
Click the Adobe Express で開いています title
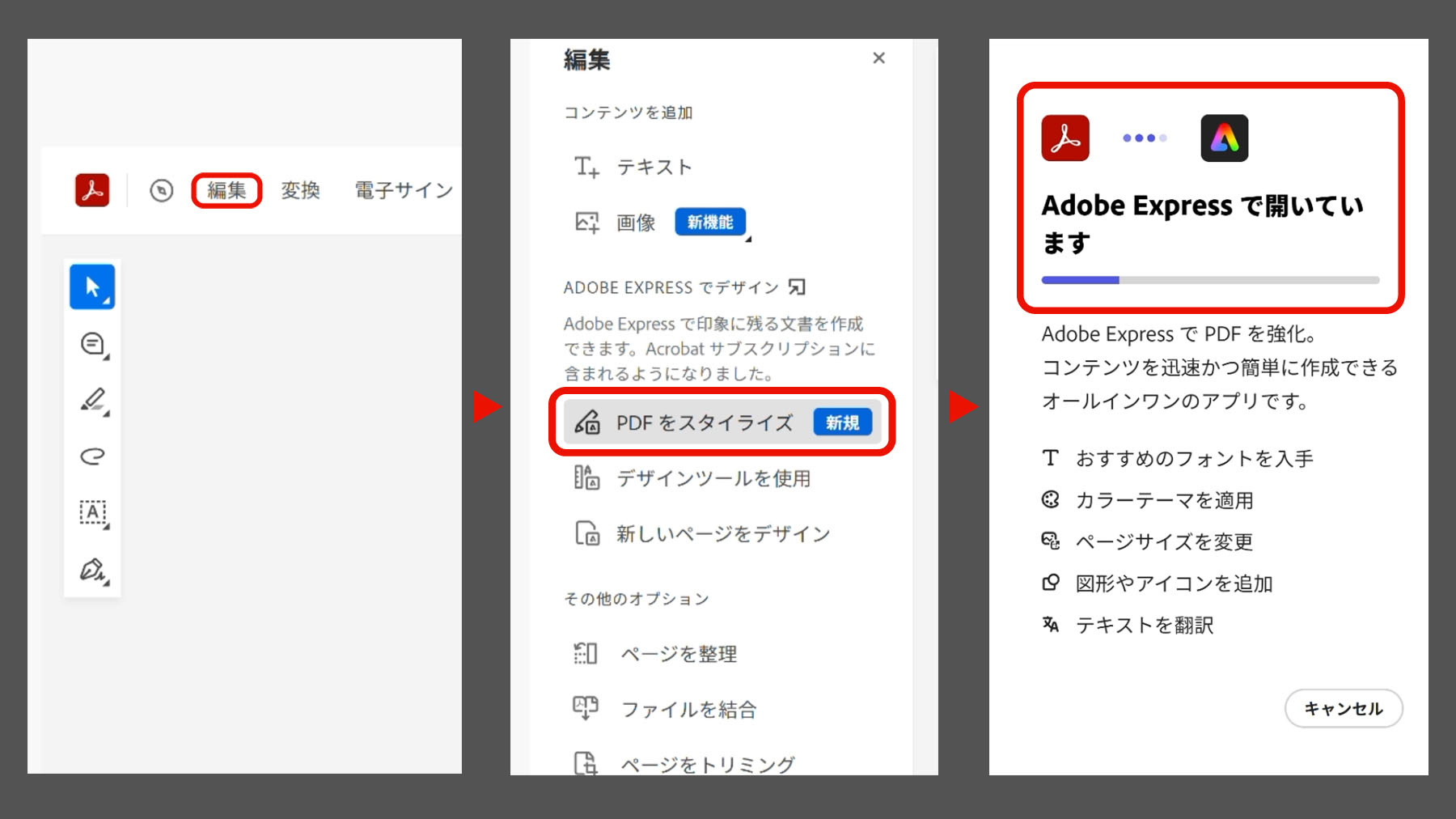1202,223
